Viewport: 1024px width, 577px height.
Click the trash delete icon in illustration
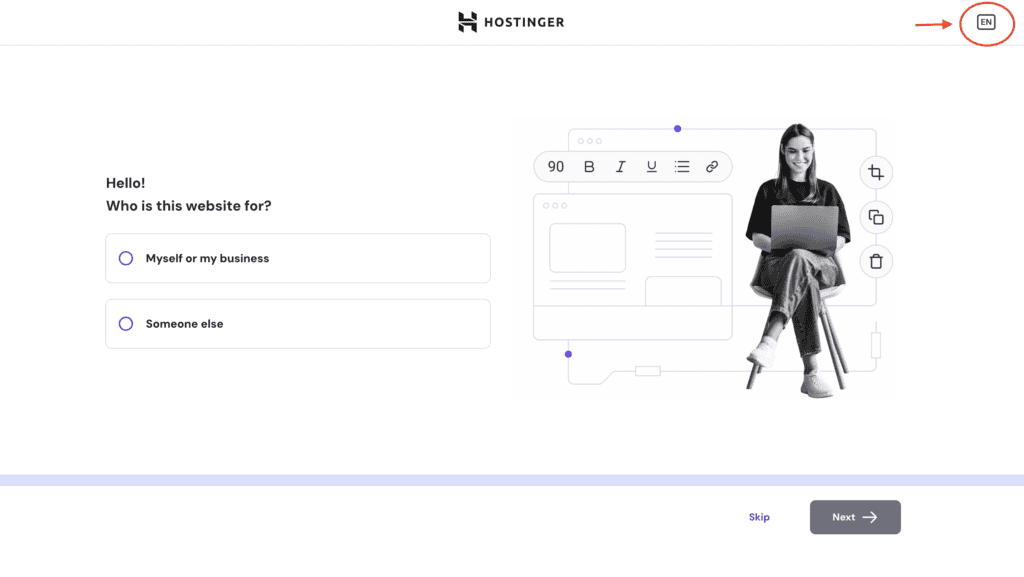pos(876,262)
